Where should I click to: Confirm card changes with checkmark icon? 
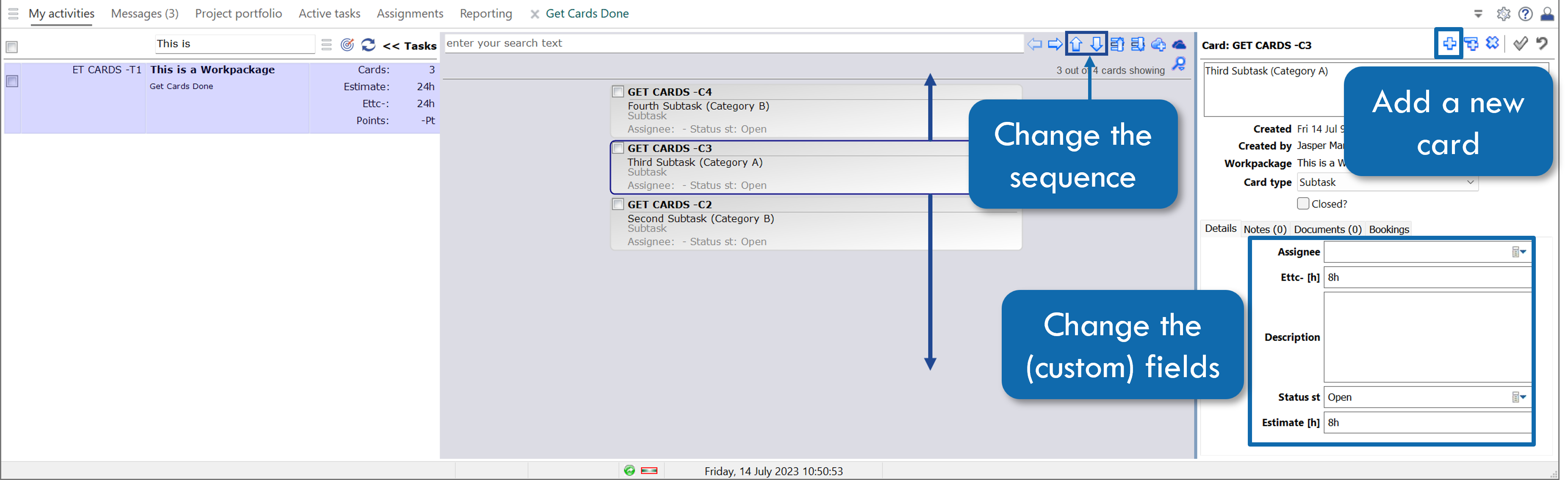(1520, 43)
